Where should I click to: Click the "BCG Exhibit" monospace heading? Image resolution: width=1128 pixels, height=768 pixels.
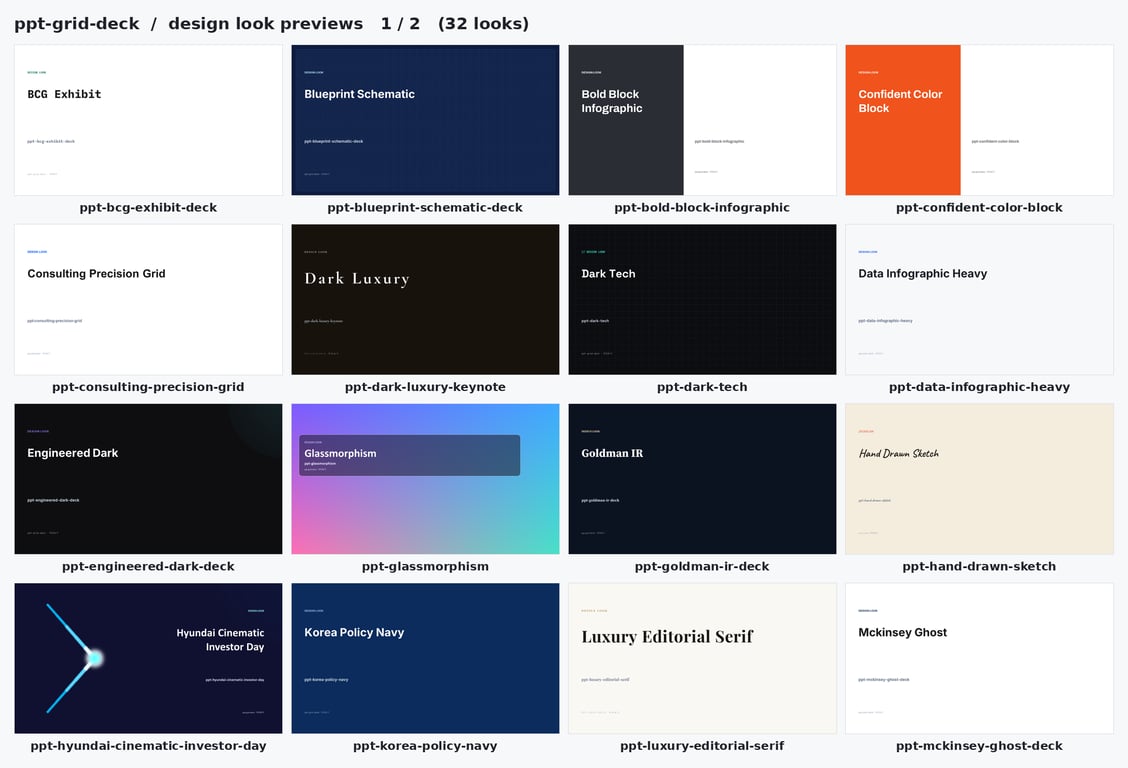pyautogui.click(x=64, y=94)
